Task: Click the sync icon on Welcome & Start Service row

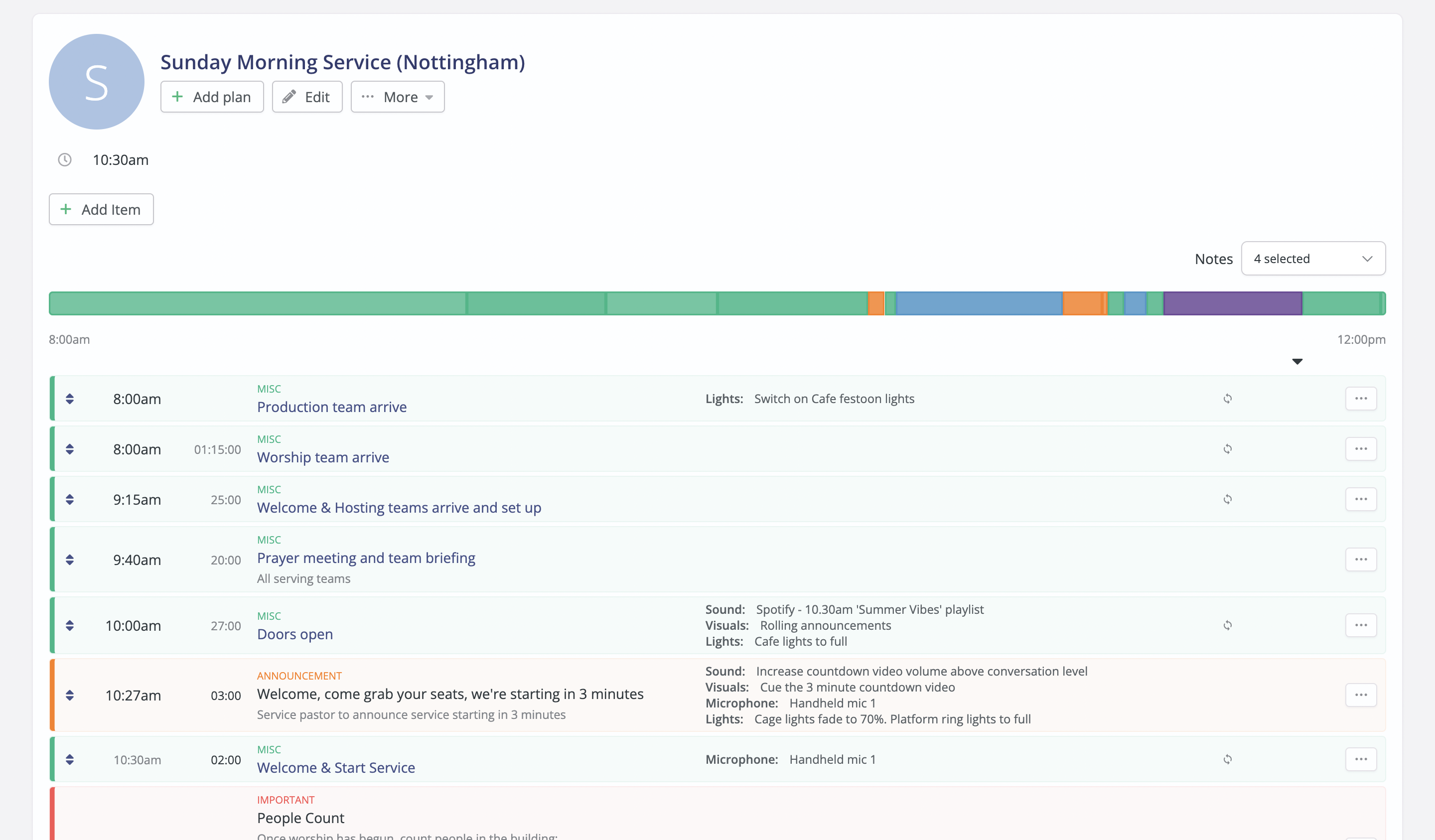Action: (1228, 759)
